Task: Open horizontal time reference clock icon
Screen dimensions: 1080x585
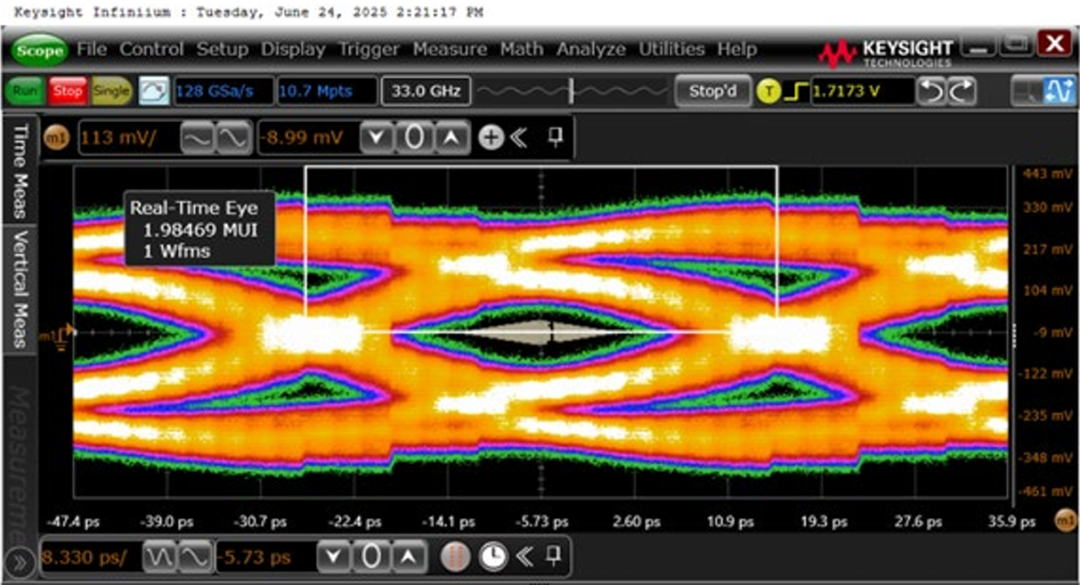Action: click(492, 556)
